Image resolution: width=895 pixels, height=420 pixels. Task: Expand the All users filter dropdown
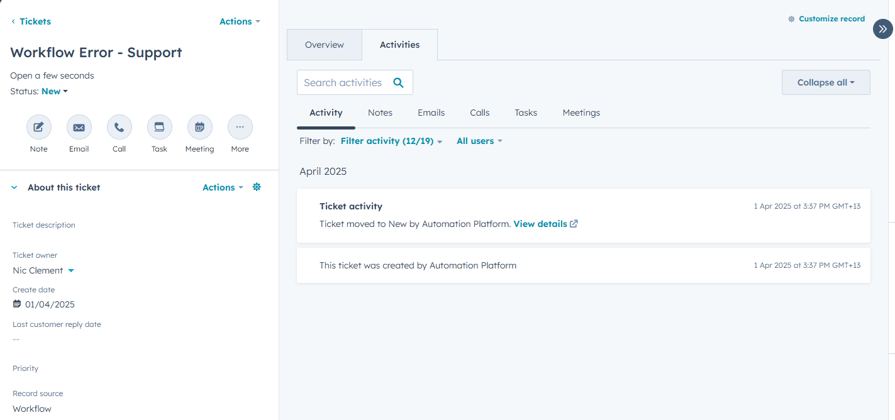coord(479,141)
